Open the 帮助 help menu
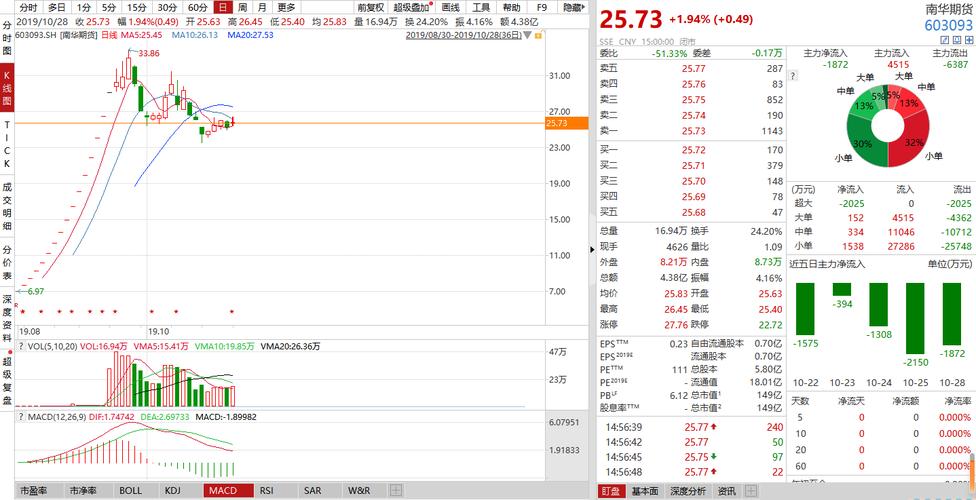The image size is (976, 500). (512, 7)
